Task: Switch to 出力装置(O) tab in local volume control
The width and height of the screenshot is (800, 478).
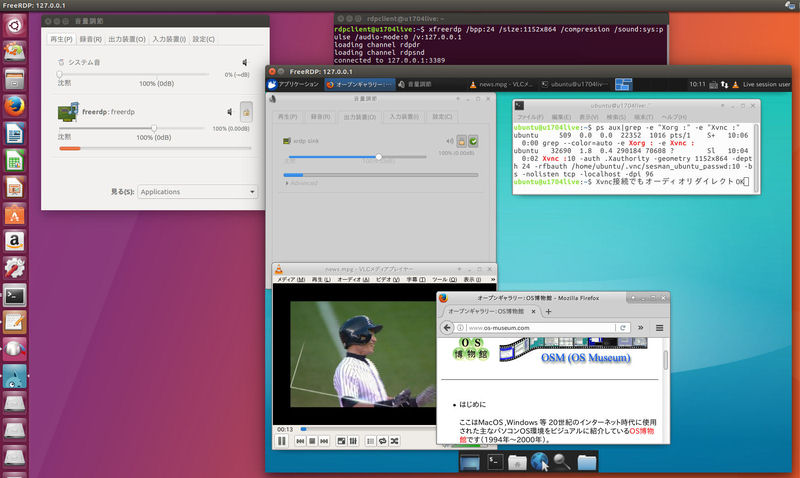Action: 127,39
